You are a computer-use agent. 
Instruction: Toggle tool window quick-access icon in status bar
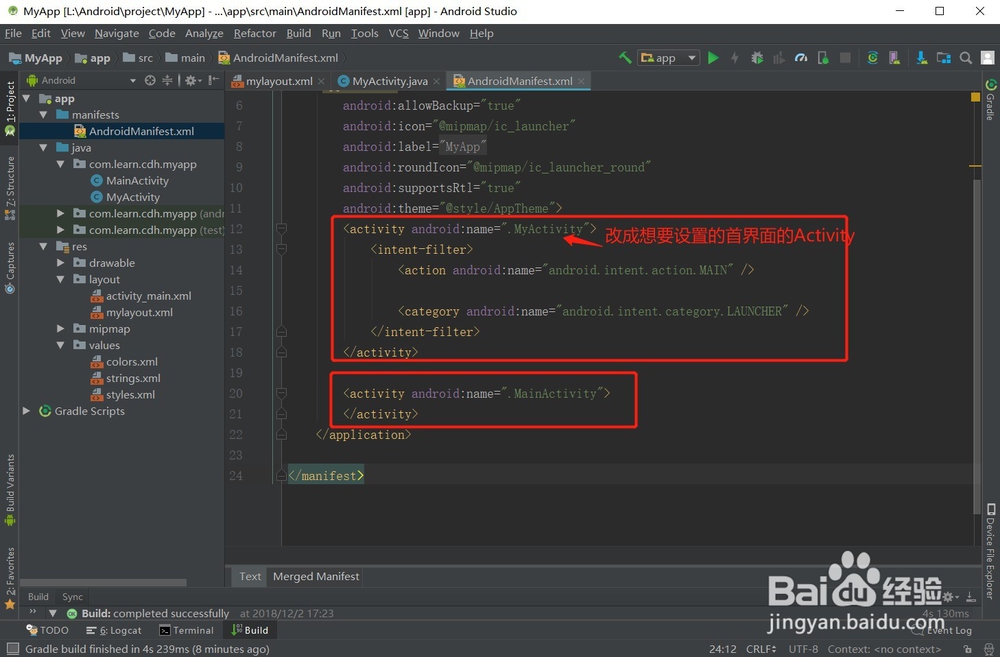(x=12, y=649)
